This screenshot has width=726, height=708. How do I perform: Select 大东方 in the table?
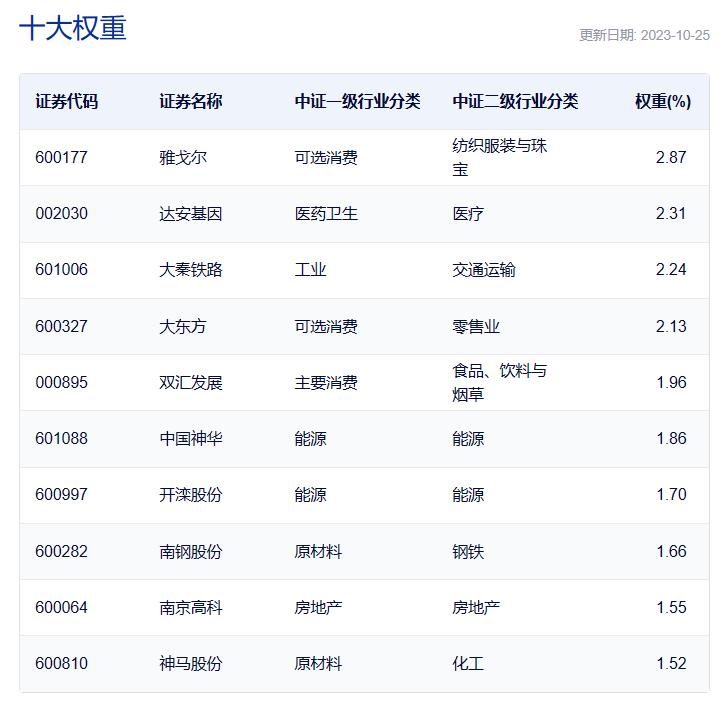(x=183, y=326)
